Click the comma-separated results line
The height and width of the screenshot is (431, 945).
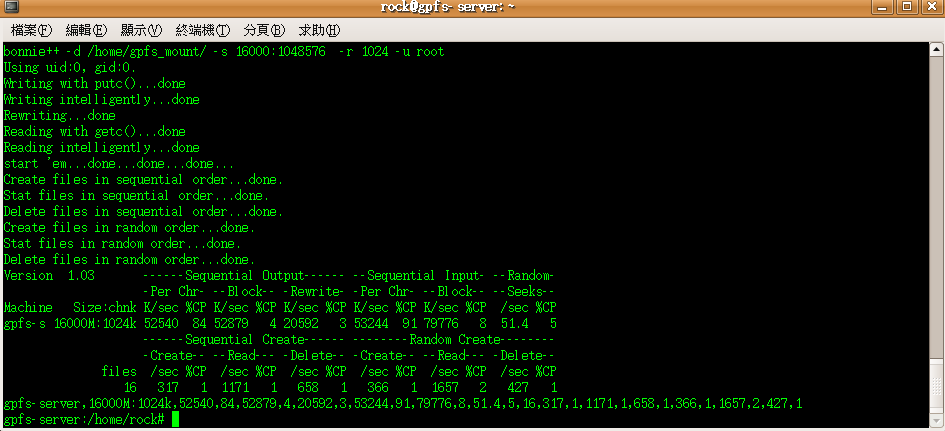coord(403,404)
